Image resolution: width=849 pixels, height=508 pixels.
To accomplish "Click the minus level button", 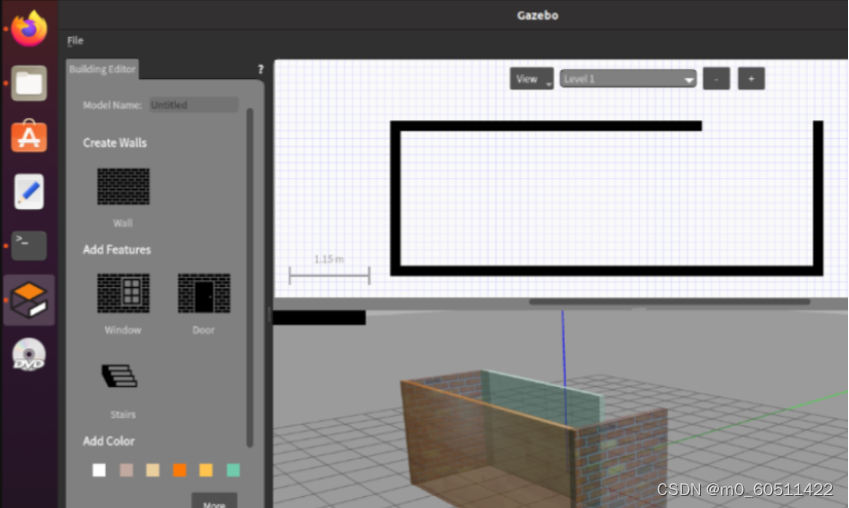I will 716,79.
